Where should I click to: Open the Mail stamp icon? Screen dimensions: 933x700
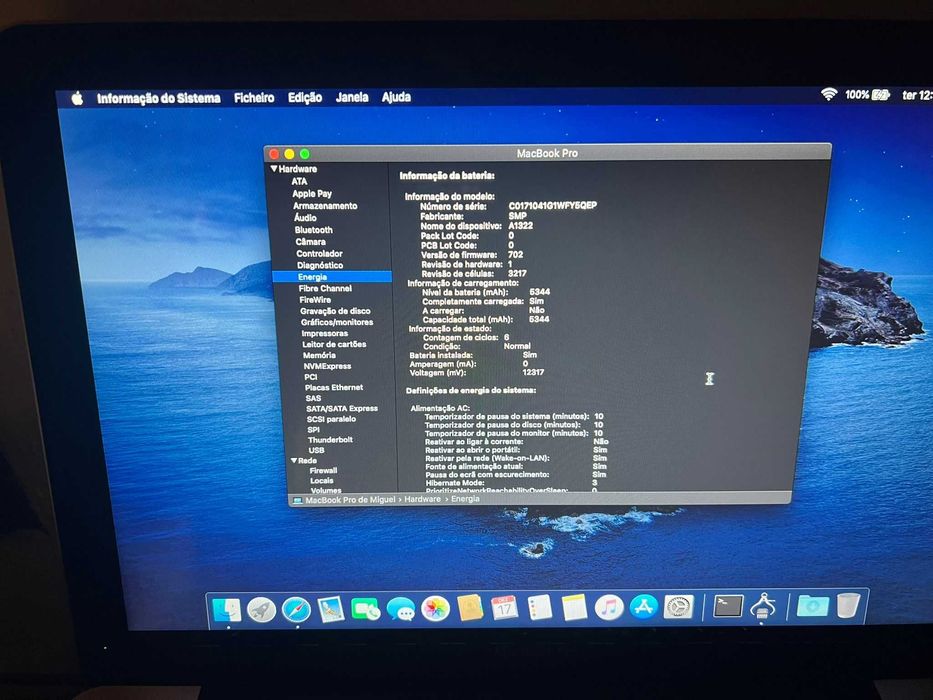[x=331, y=610]
